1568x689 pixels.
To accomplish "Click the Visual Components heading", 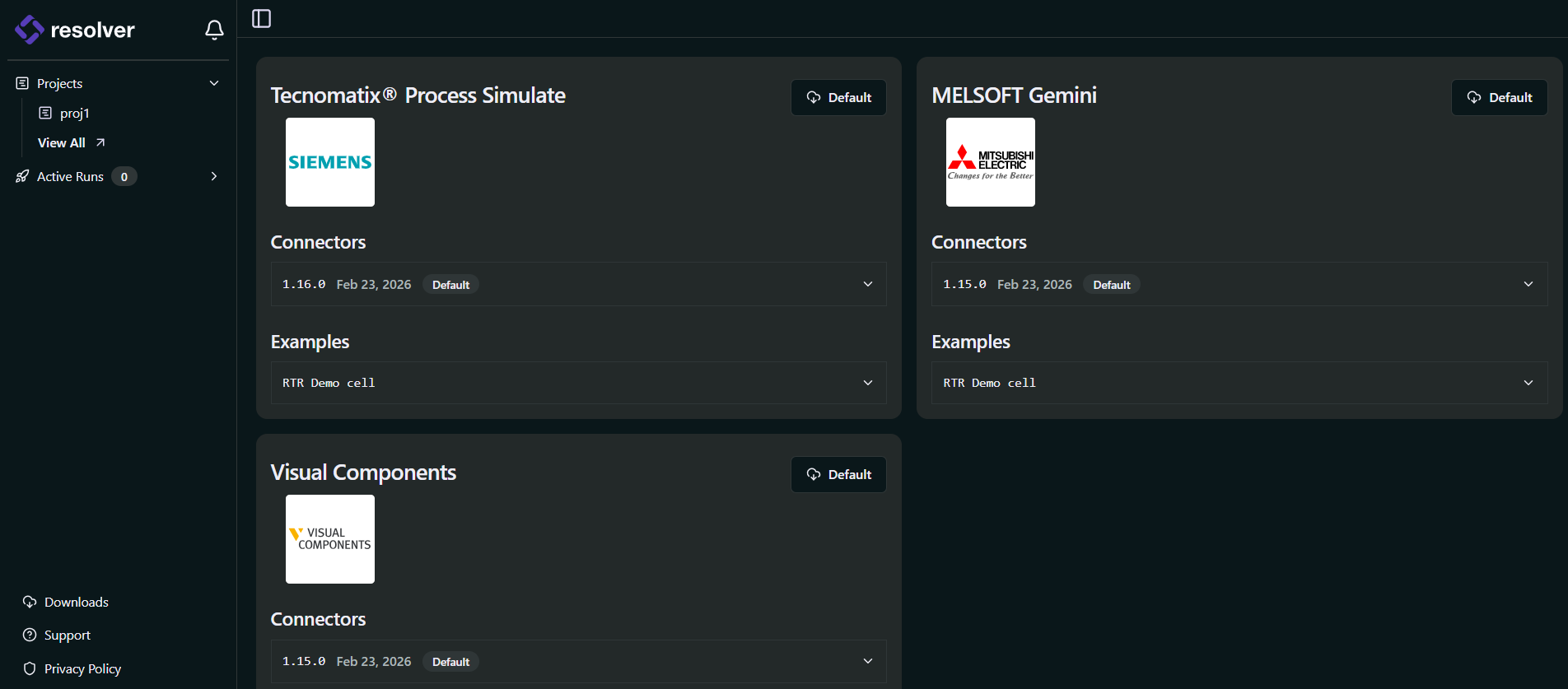I will tap(363, 473).
